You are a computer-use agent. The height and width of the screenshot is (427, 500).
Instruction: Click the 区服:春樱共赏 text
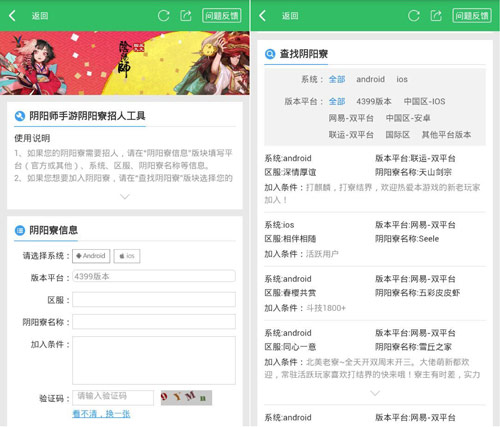click(290, 293)
